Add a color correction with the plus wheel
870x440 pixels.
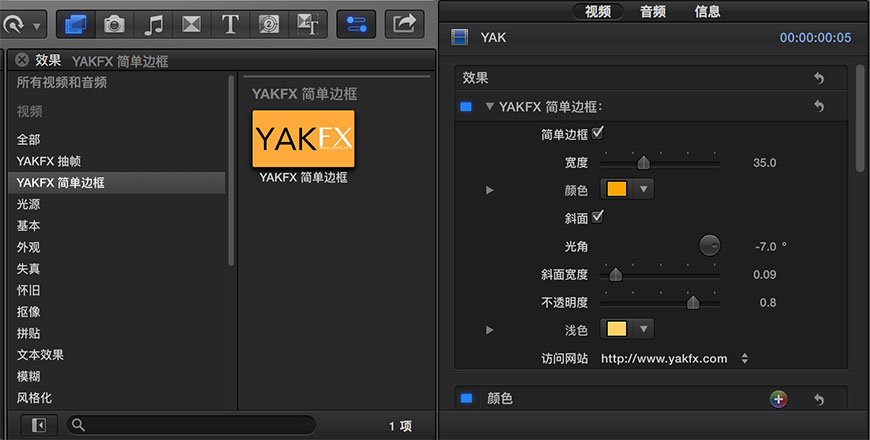pyautogui.click(x=778, y=399)
